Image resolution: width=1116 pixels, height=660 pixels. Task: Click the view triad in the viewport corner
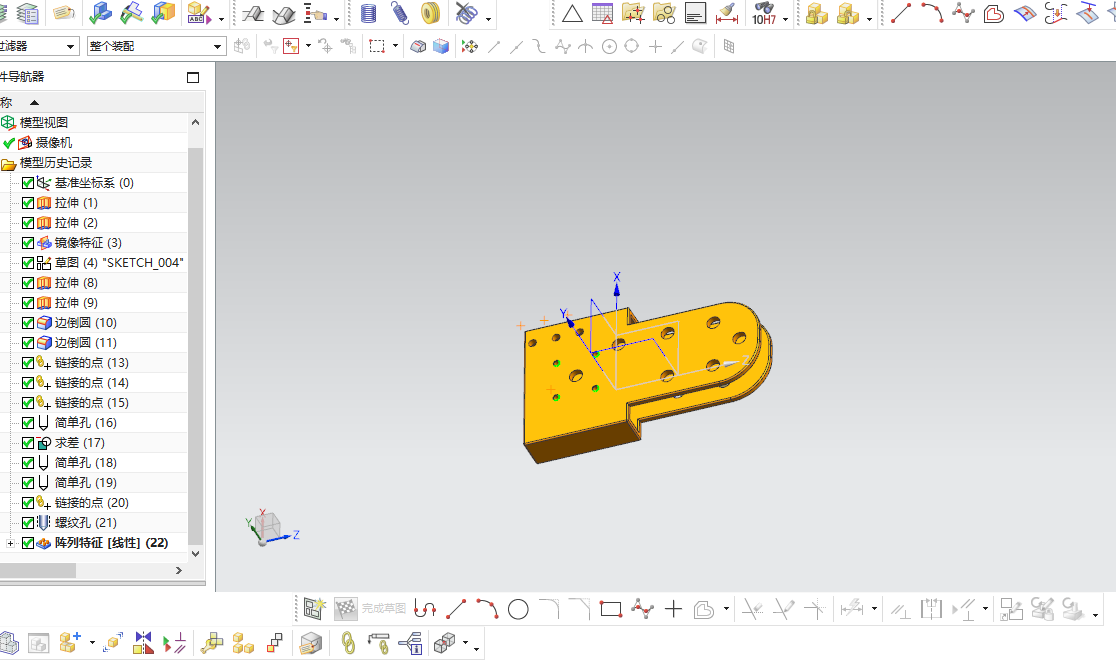[271, 528]
